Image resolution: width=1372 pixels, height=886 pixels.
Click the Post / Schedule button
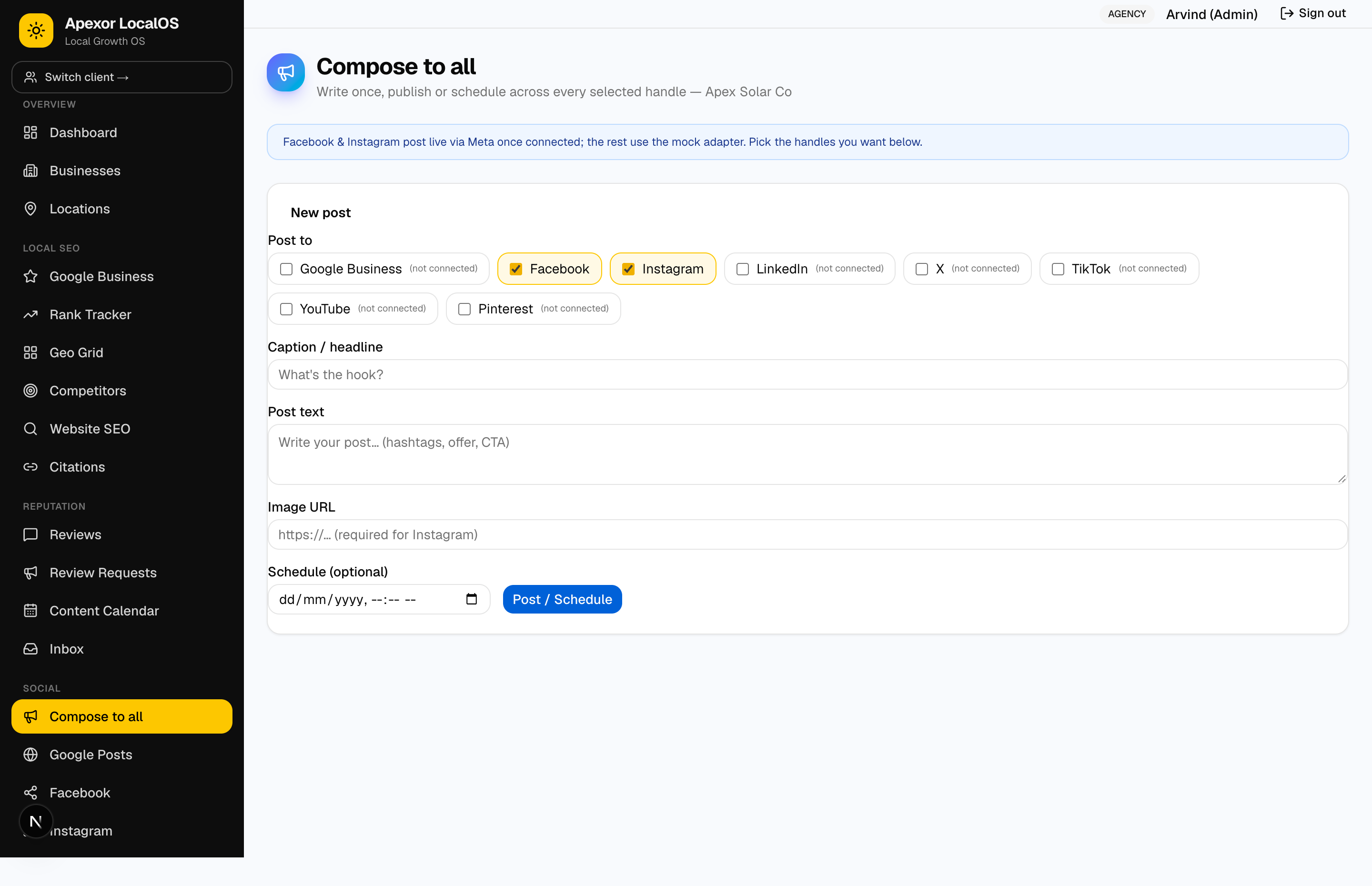(562, 599)
